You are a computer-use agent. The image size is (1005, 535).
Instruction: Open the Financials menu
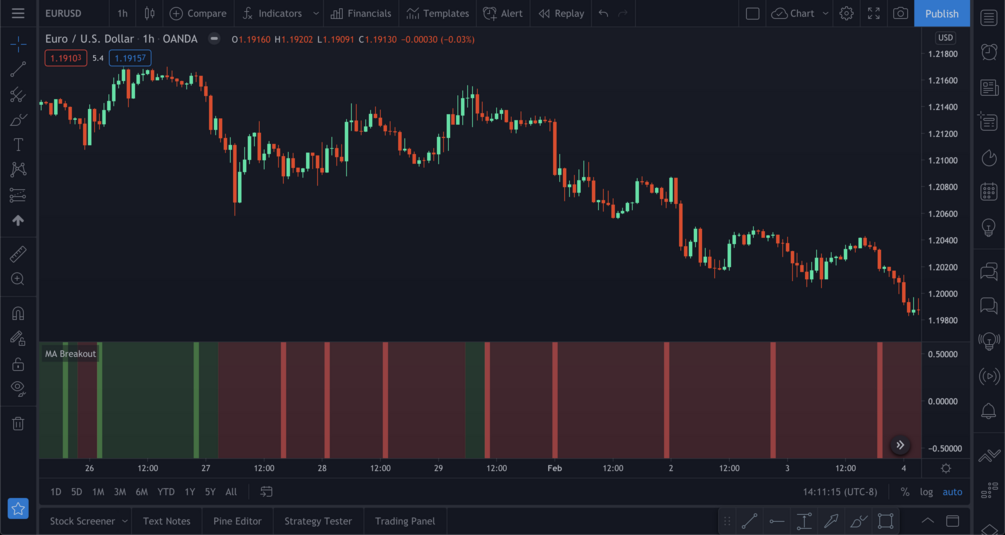point(361,13)
